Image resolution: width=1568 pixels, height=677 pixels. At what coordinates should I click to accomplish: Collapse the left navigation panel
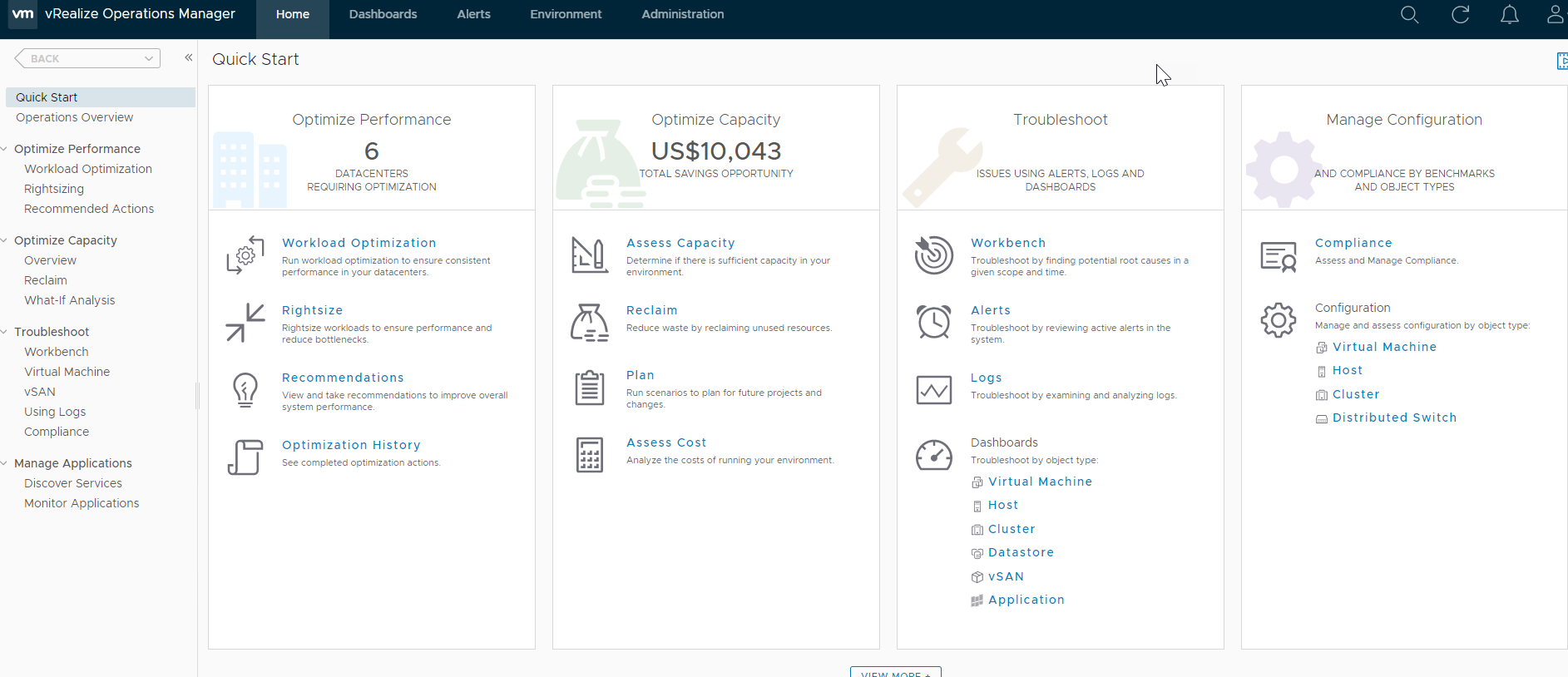[189, 57]
